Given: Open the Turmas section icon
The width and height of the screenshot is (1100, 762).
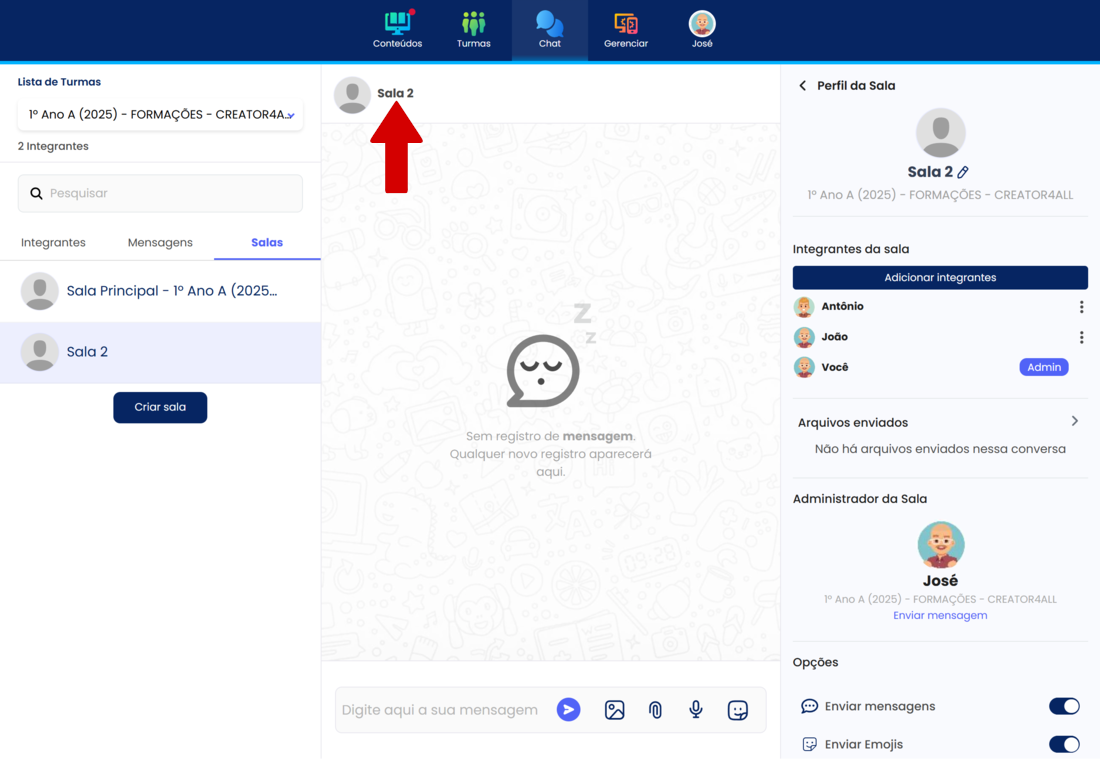Looking at the screenshot, I should click(473, 24).
